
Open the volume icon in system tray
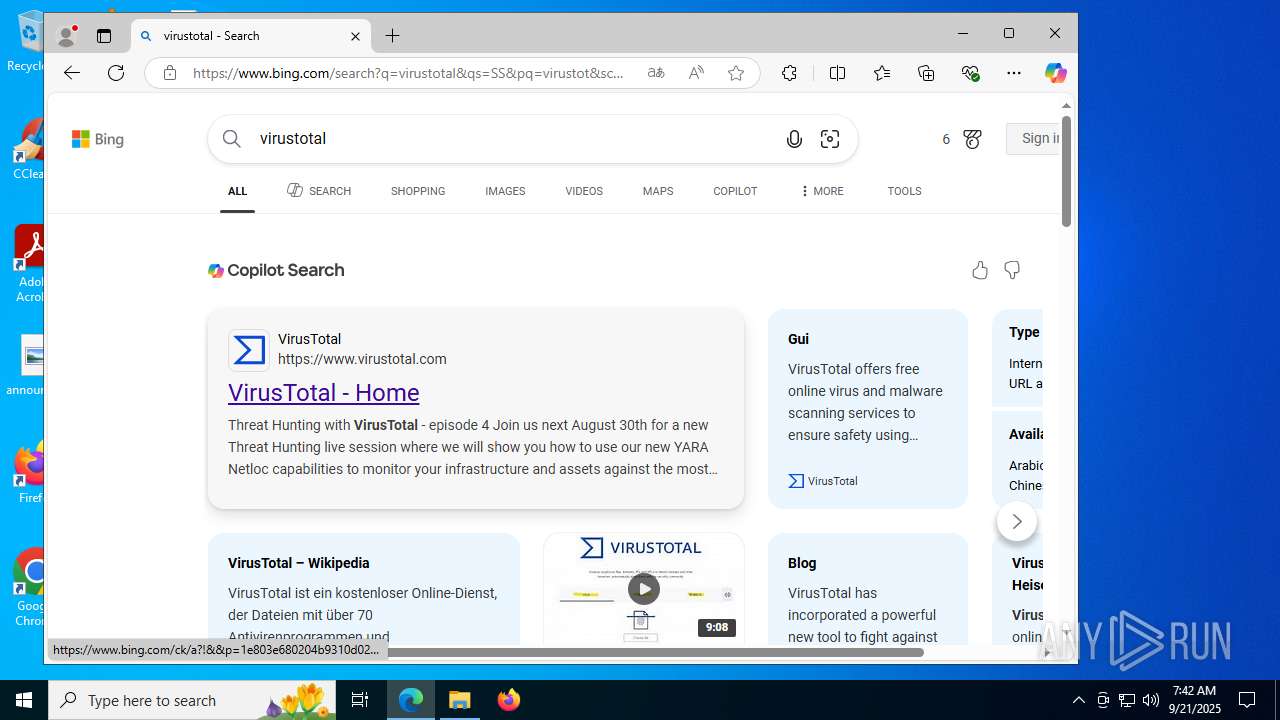[1151, 700]
